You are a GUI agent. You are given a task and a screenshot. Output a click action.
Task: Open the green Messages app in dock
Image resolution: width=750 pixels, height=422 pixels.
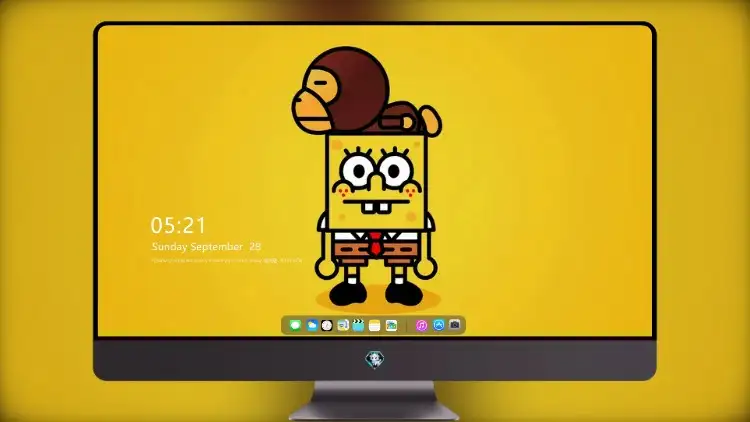(295, 325)
